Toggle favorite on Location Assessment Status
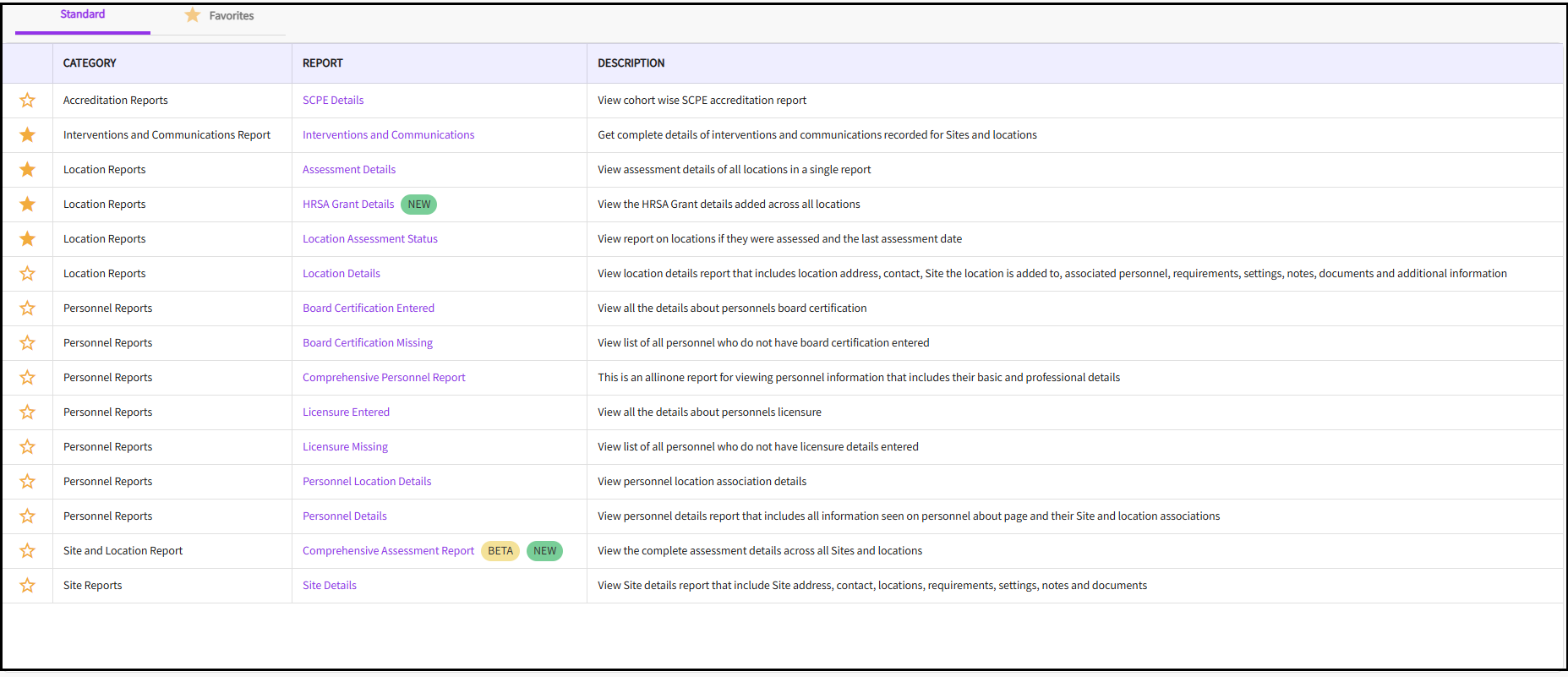1568x677 pixels. pos(27,239)
